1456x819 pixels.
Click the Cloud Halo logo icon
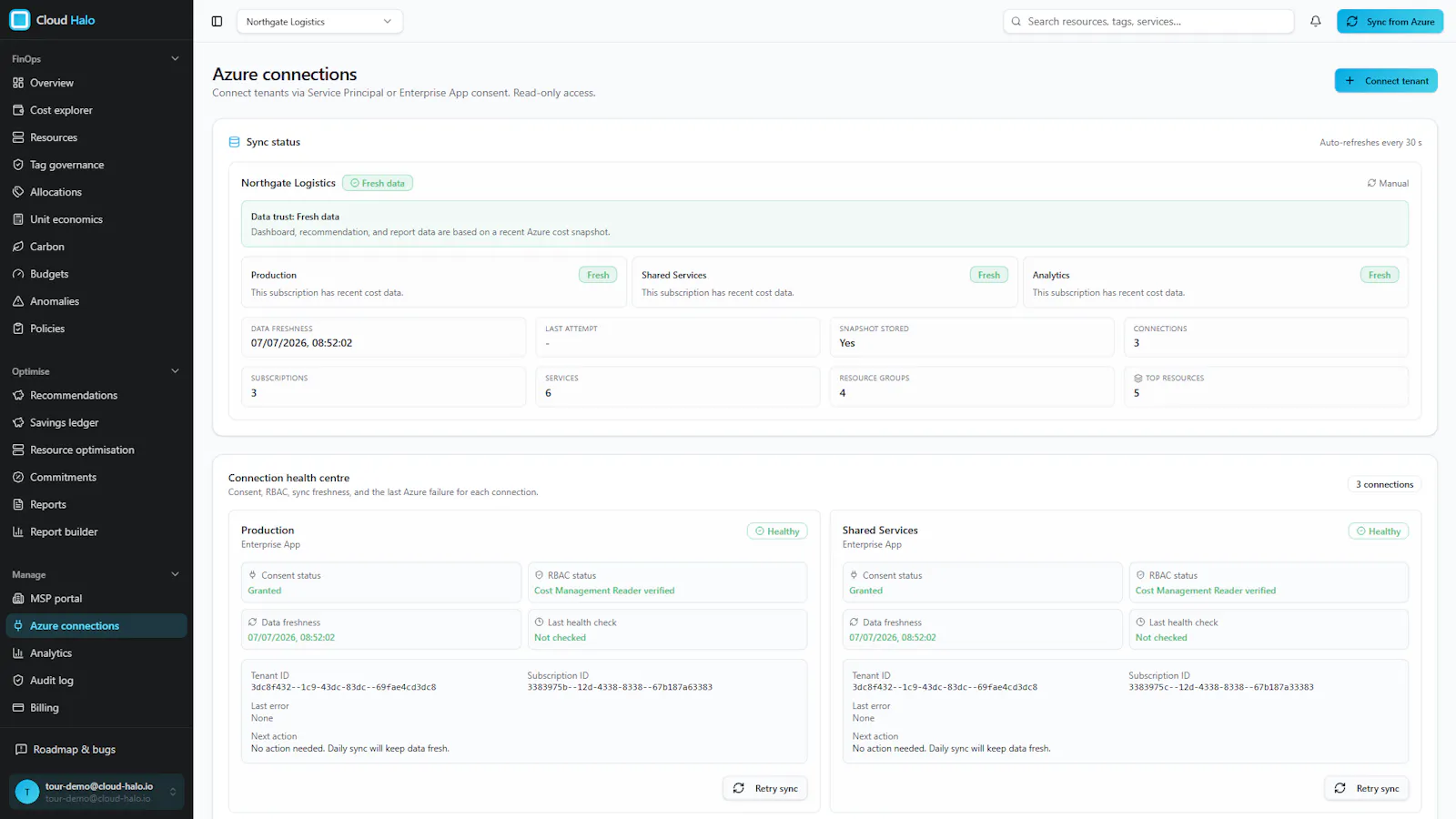(19, 20)
